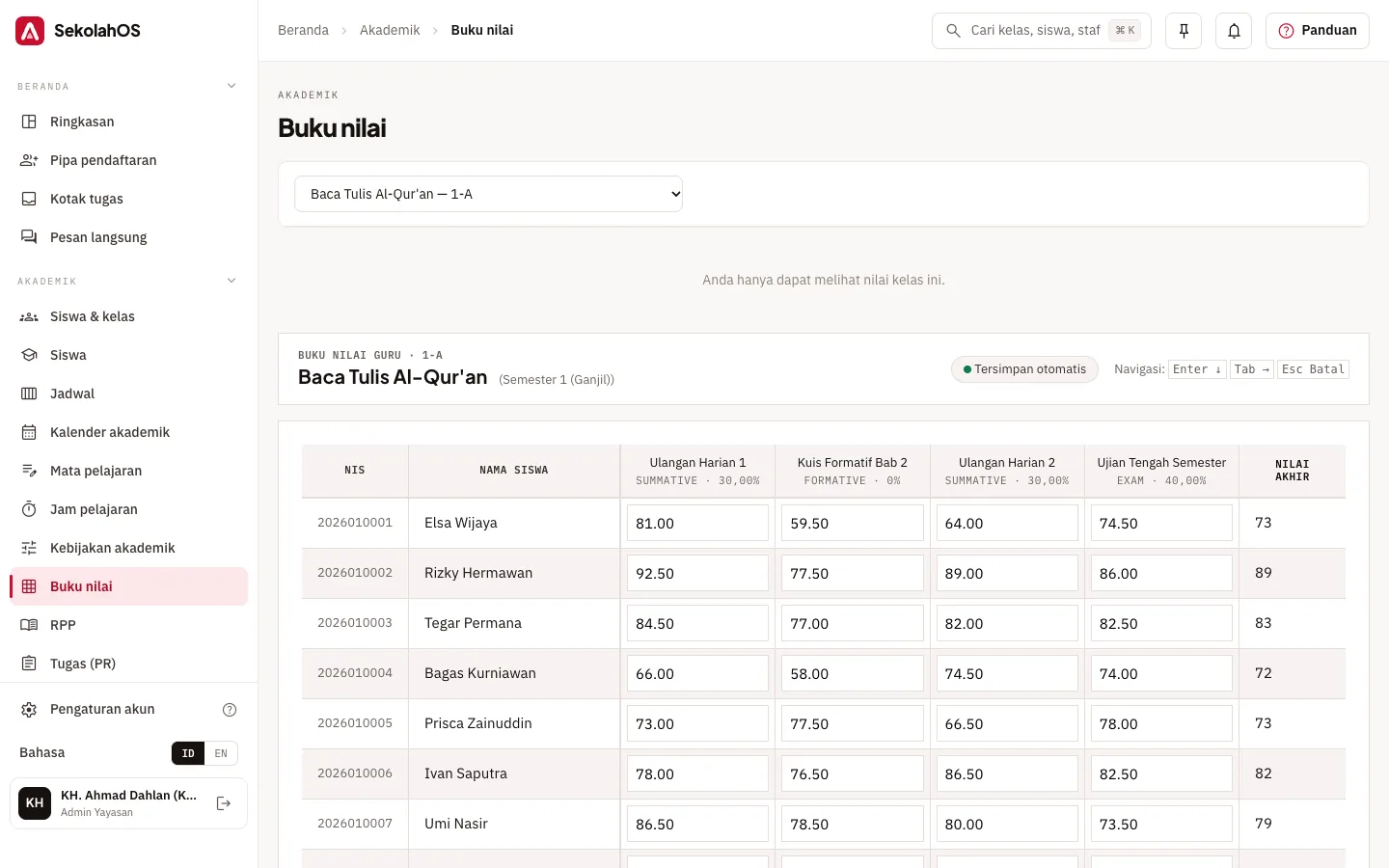Click the logout icon beside KH. Ahmad Dahlan
The height and width of the screenshot is (868, 1389).
tap(224, 803)
